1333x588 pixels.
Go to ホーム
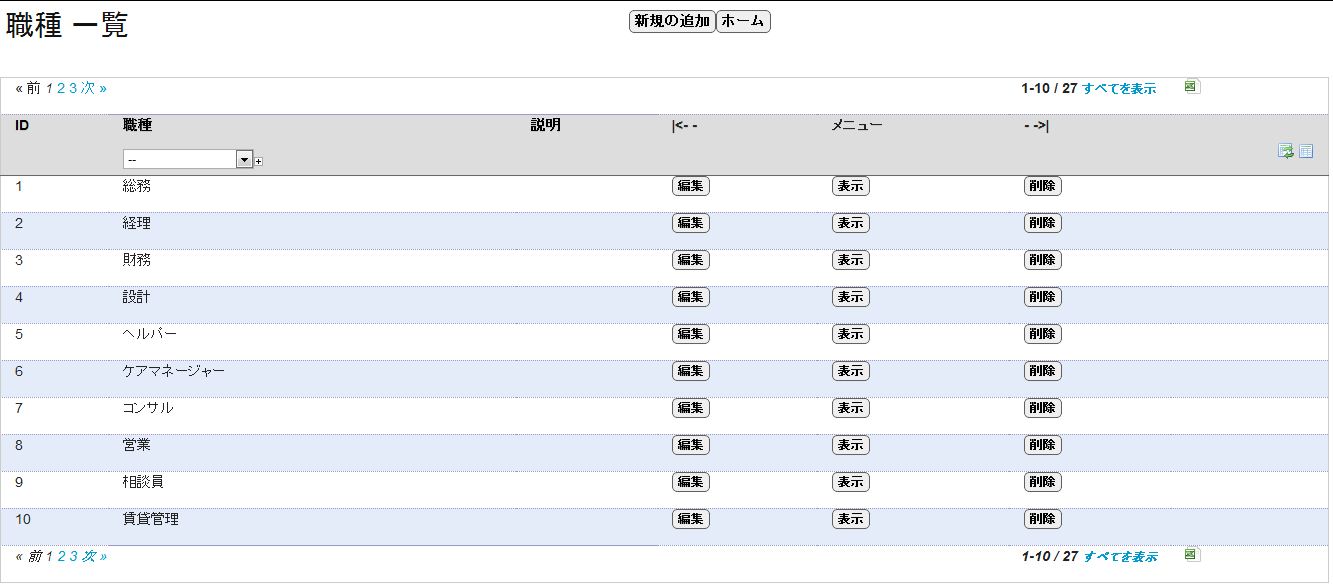(x=743, y=21)
